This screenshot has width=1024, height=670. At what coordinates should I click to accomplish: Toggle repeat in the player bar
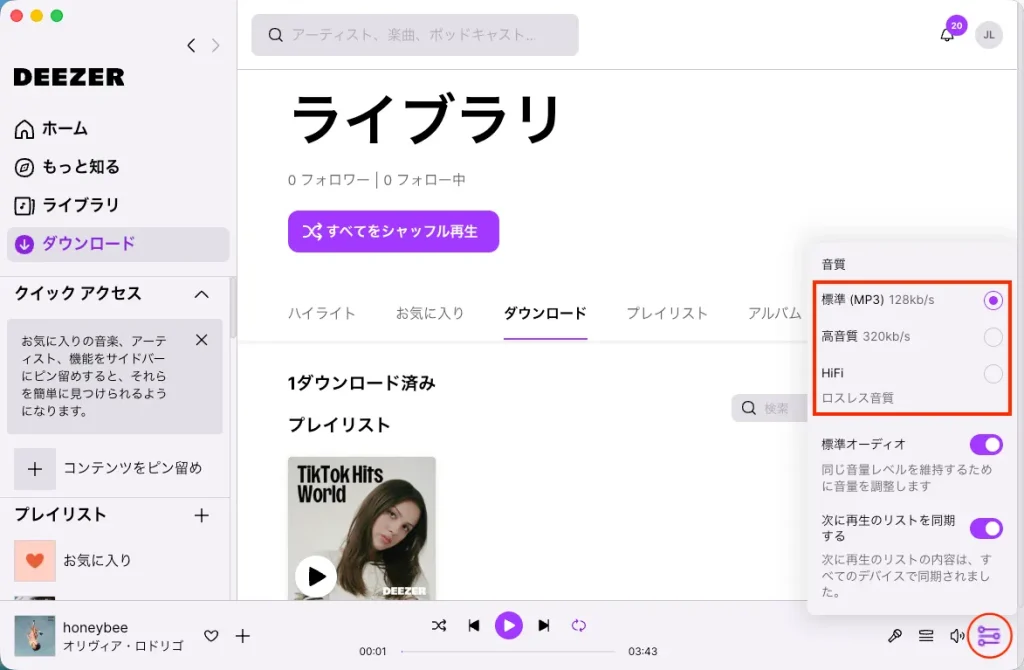coord(579,626)
